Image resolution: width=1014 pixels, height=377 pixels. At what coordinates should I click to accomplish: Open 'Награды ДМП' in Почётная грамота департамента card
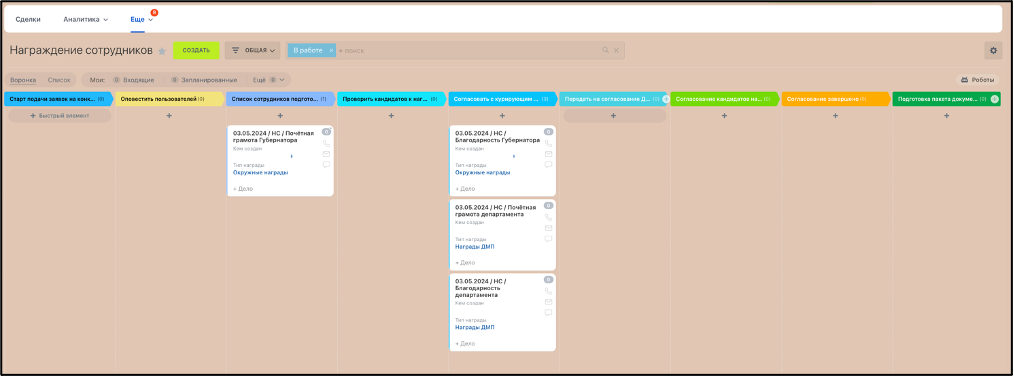pyautogui.click(x=475, y=246)
